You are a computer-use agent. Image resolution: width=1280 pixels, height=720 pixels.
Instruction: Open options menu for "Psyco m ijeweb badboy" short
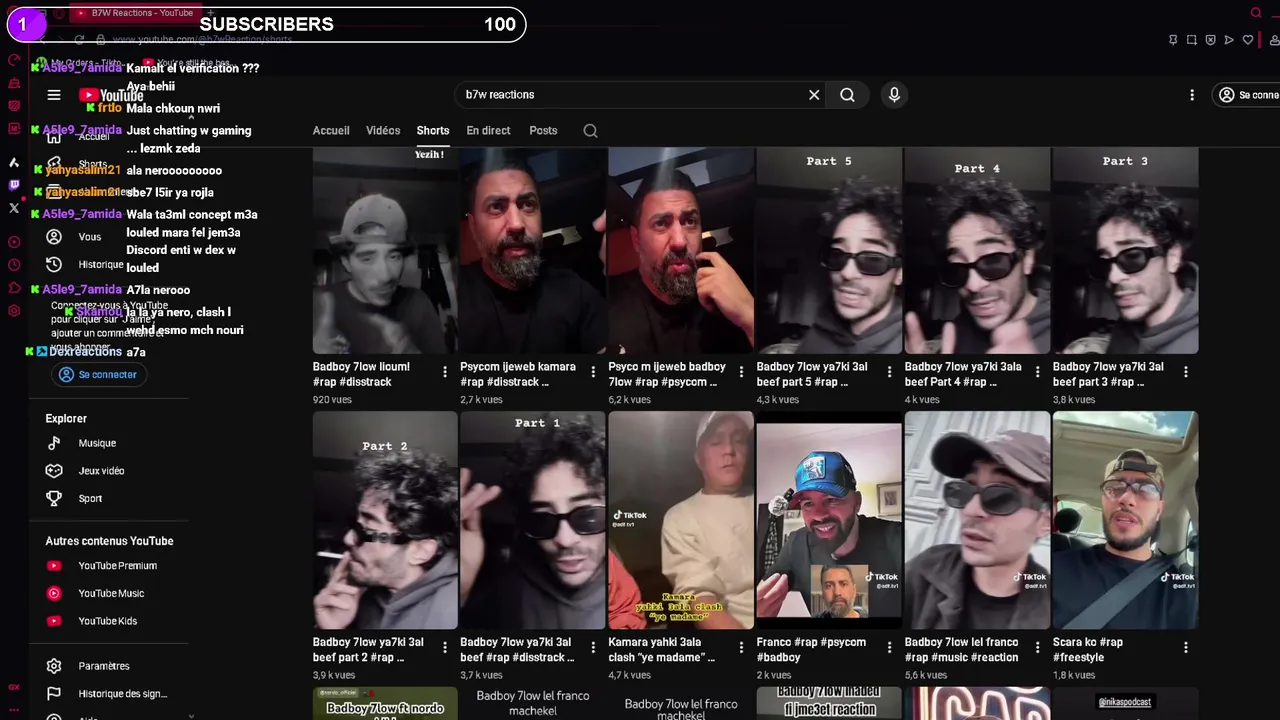[x=741, y=372]
